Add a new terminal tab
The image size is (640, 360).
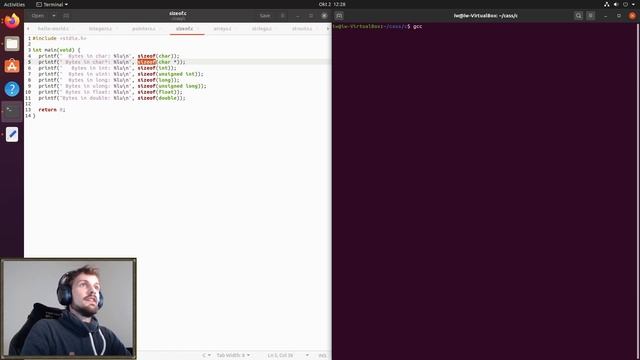tap(339, 16)
